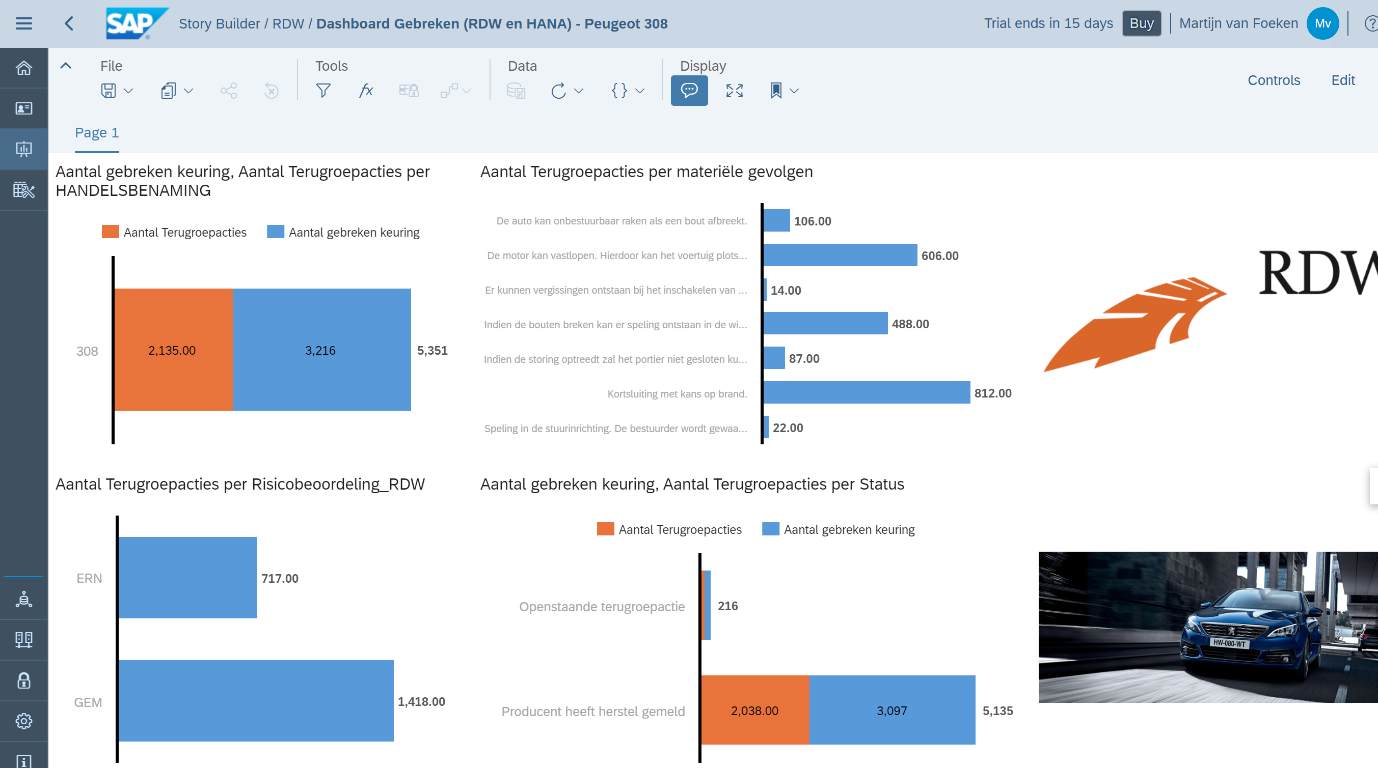Viewport: 1378px width, 768px height.
Task: Click the Edit Prompts braces icon
Action: click(619, 90)
